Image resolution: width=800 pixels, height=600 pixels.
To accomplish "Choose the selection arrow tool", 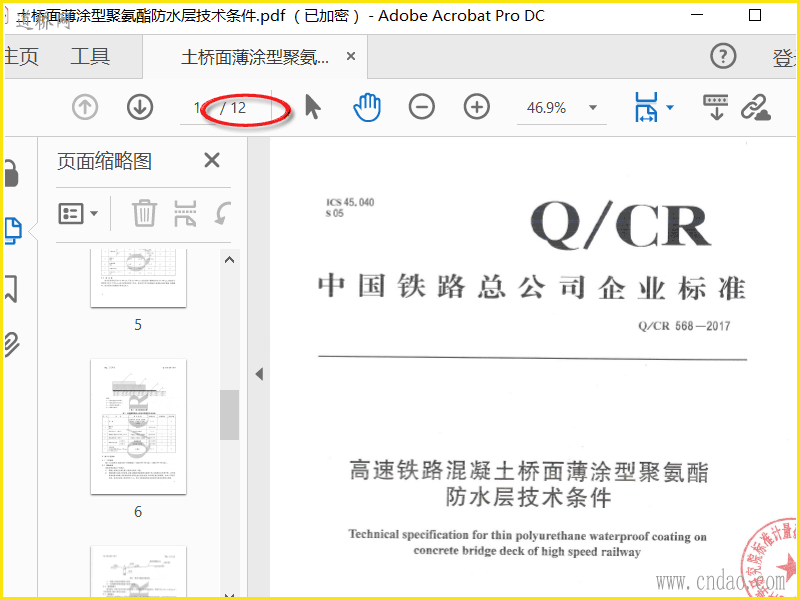I will [x=313, y=107].
